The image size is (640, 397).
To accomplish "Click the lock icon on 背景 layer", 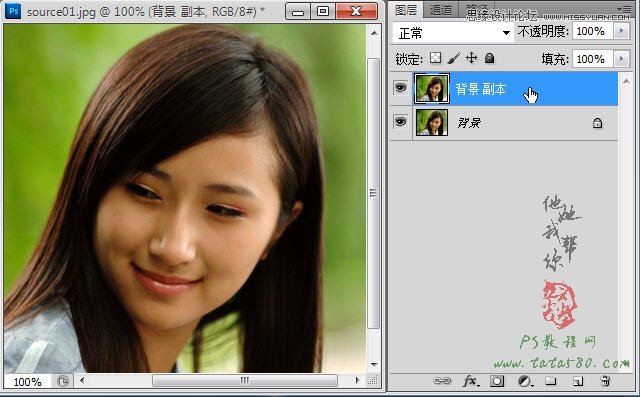I will (597, 123).
